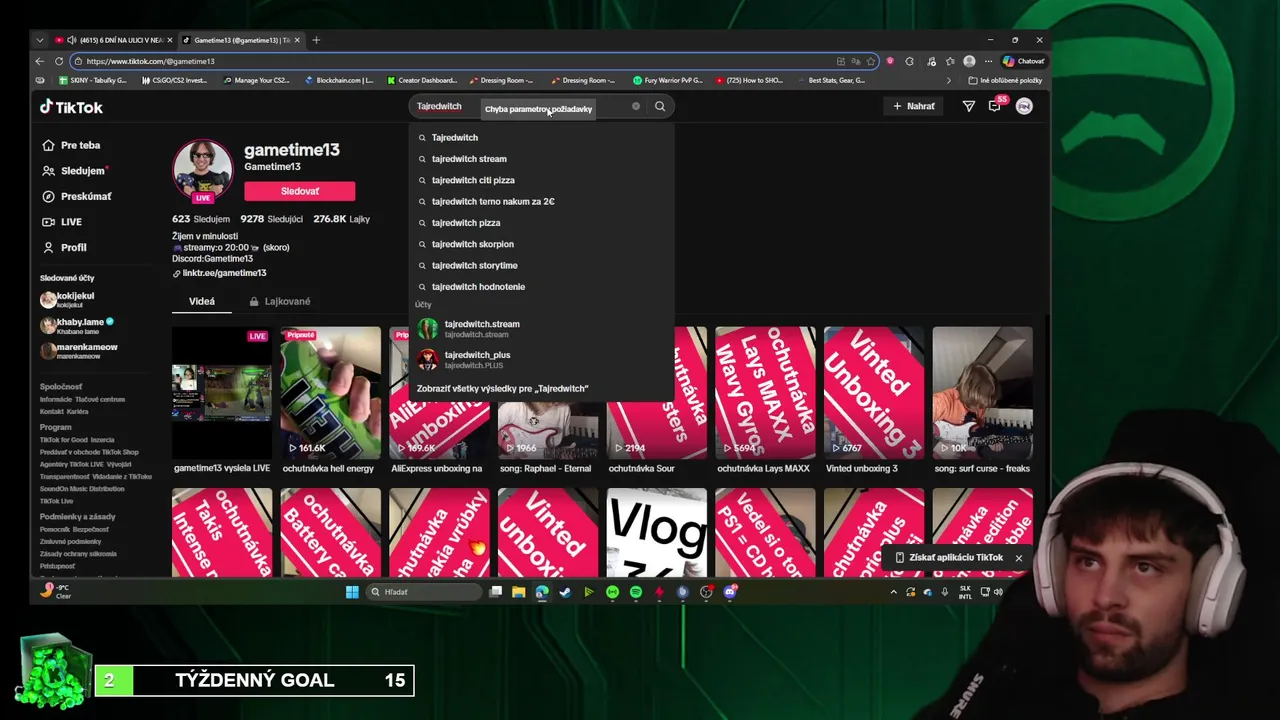Viewport: 1280px width, 720px height.
Task: Click the Sledovať follow button
Action: (300, 191)
